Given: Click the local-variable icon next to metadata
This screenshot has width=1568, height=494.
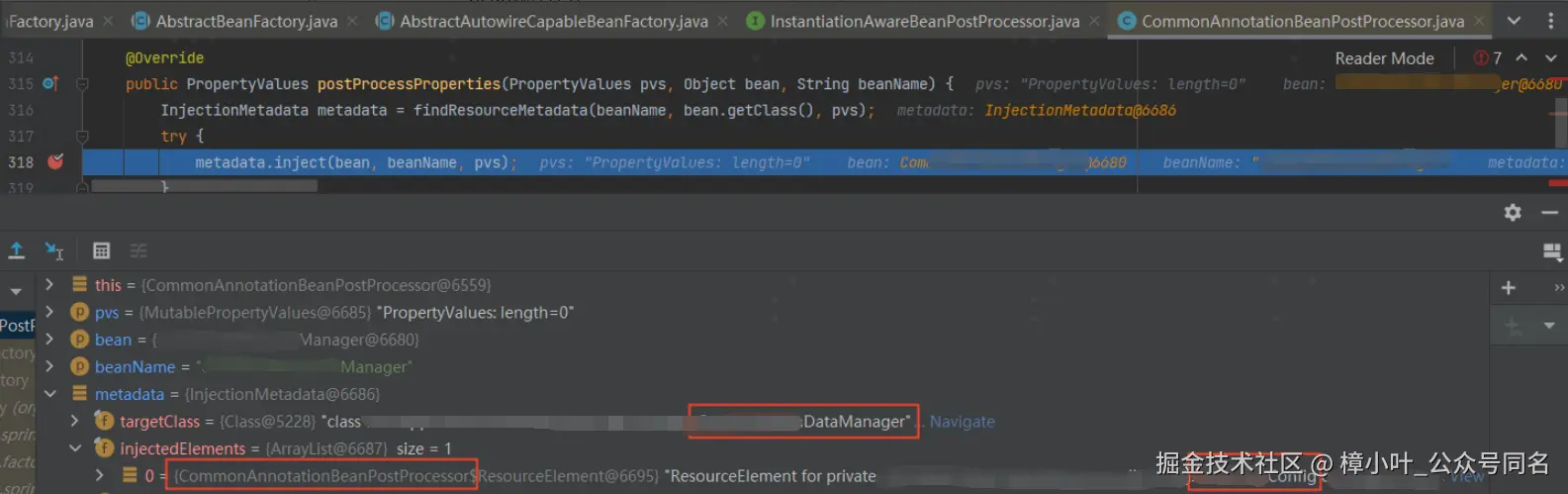Looking at the screenshot, I should click(x=80, y=394).
